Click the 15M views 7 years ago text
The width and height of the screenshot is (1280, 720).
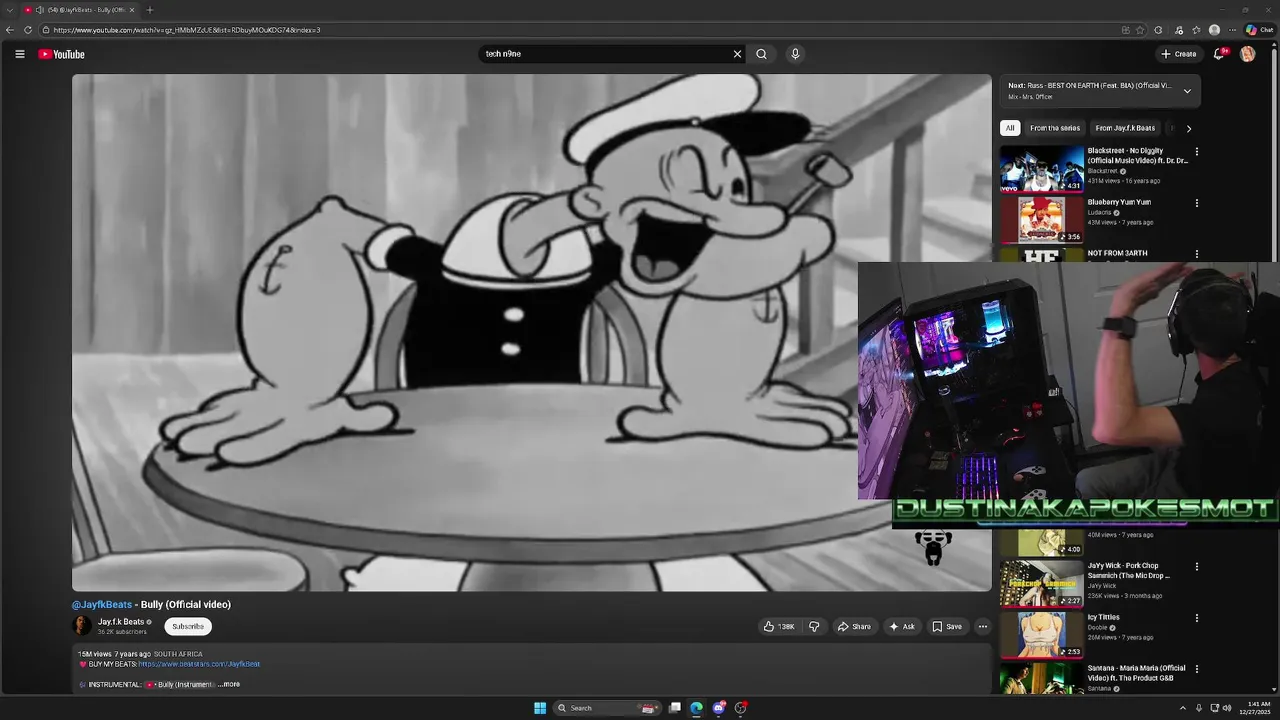(114, 654)
